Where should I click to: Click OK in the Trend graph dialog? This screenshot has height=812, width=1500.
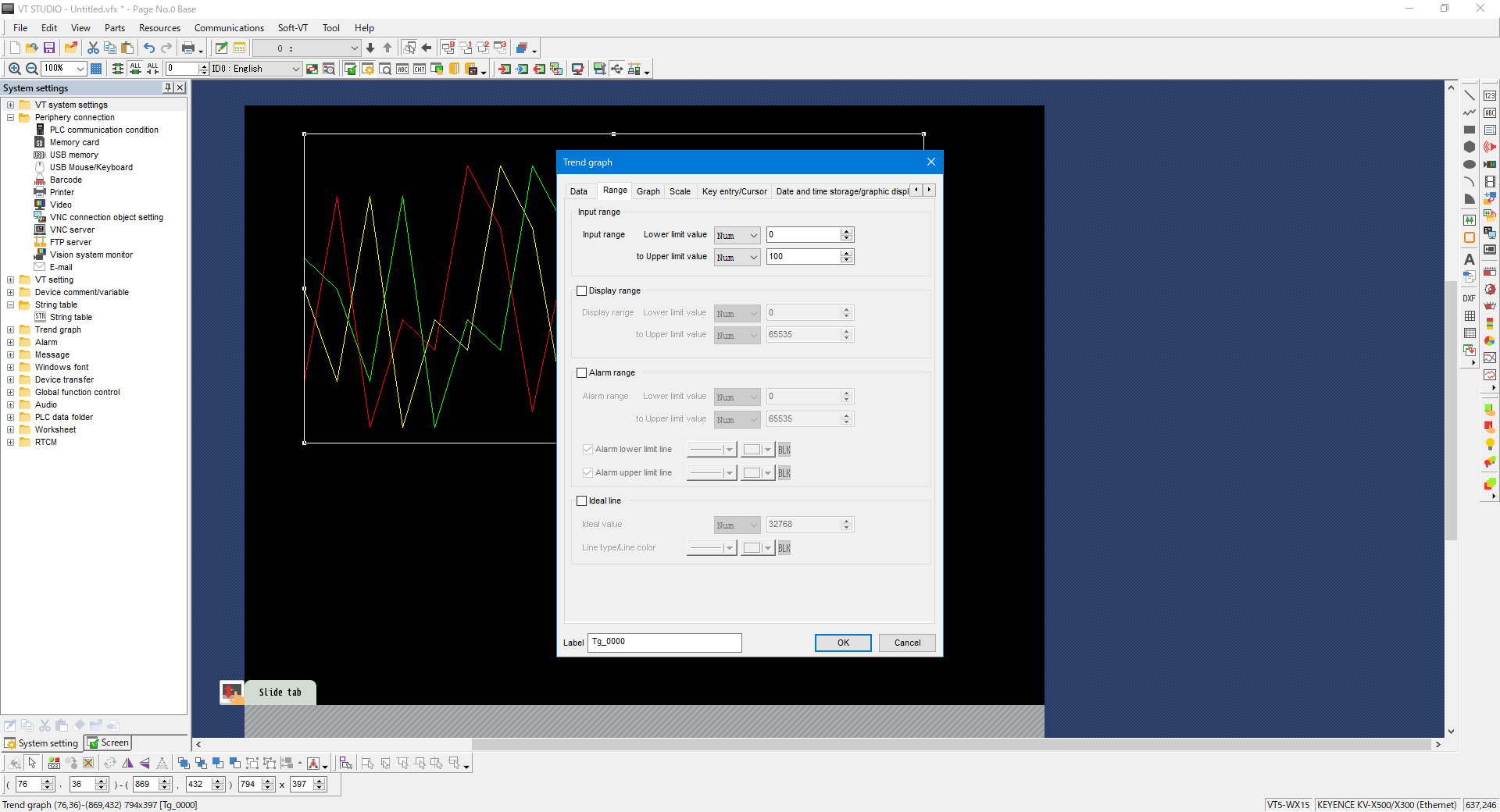843,643
